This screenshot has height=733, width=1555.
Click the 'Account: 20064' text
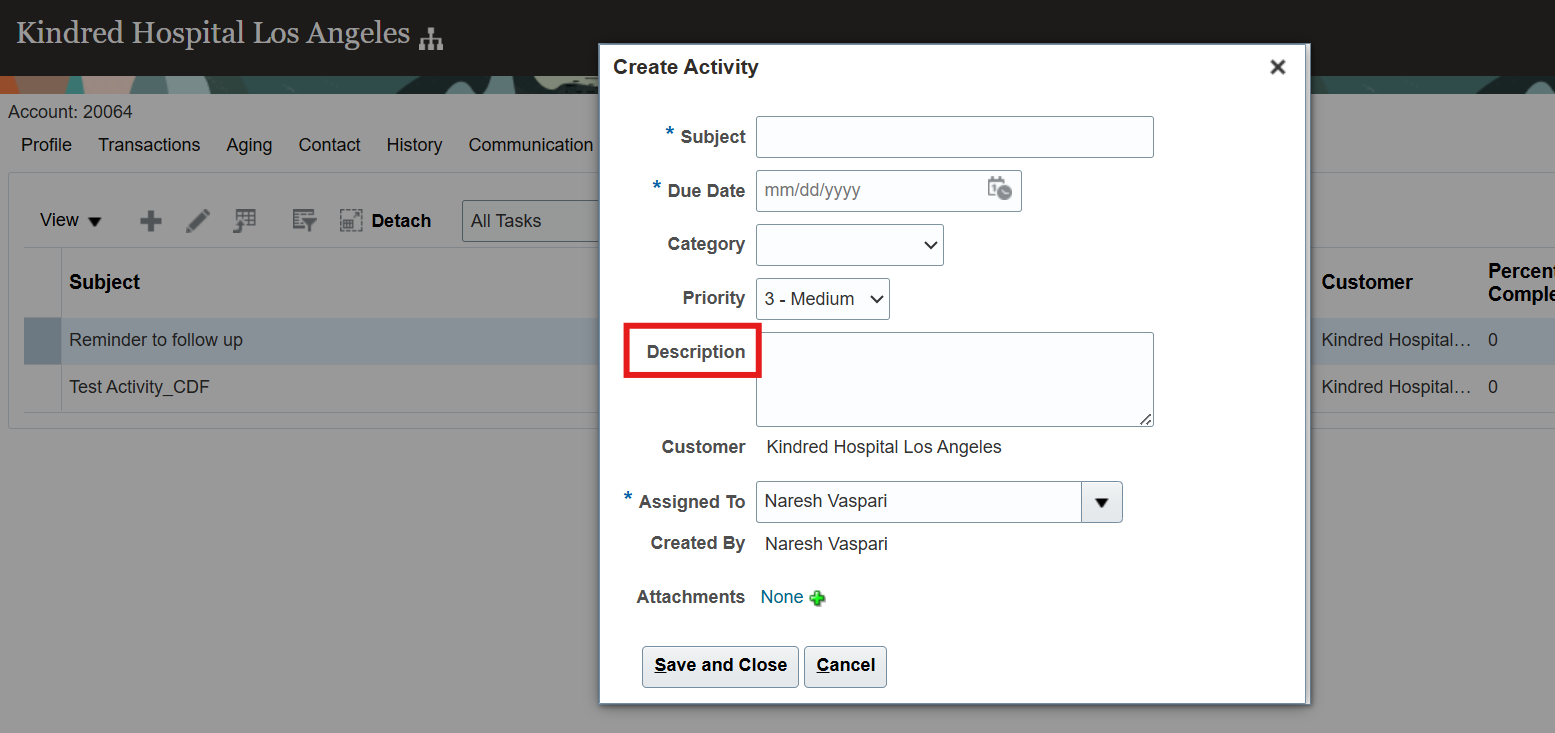tap(70, 112)
